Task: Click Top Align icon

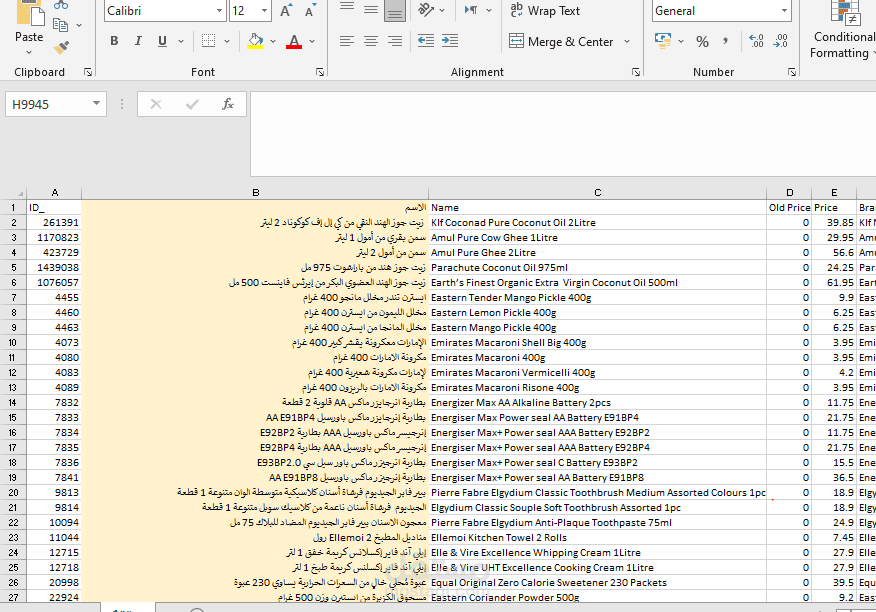Action: (x=347, y=9)
